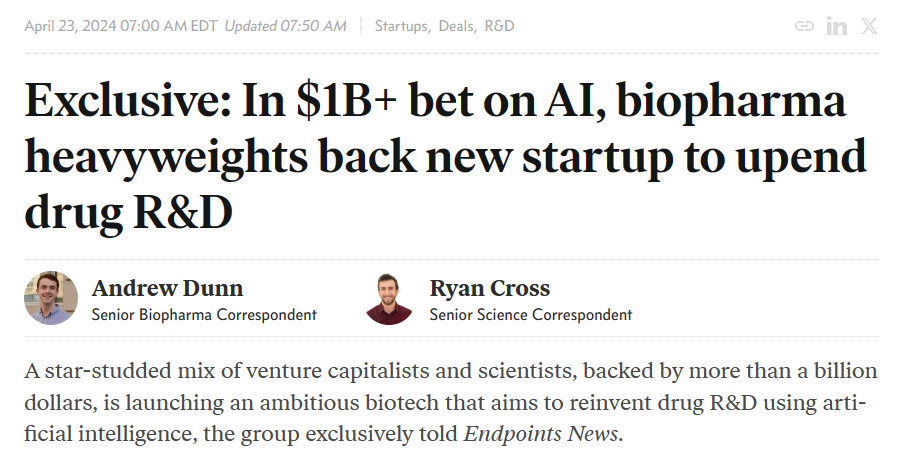Open the Startups topic tag
This screenshot has height=472, width=907.
(402, 26)
